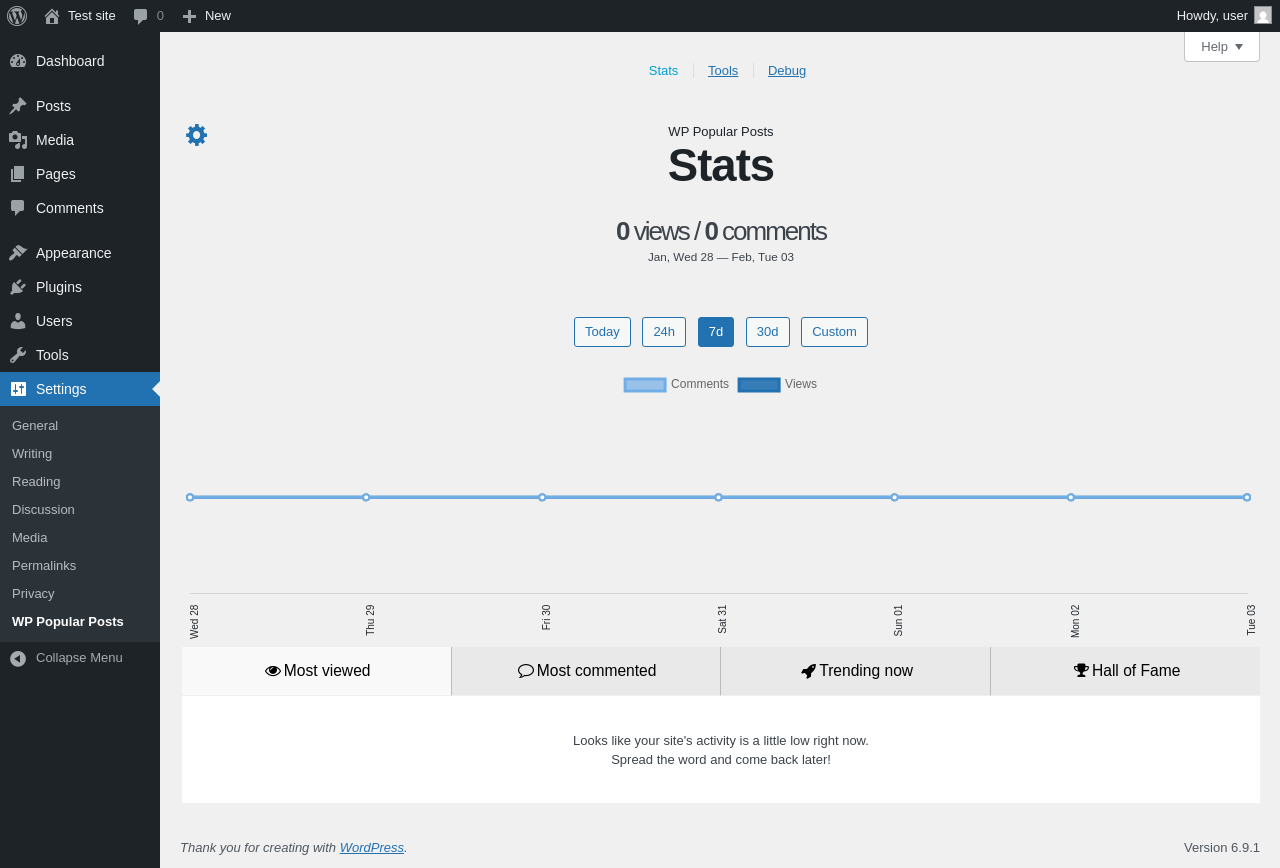The width and height of the screenshot is (1280, 868).
Task: Click the plus icon beside New
Action: (x=189, y=16)
